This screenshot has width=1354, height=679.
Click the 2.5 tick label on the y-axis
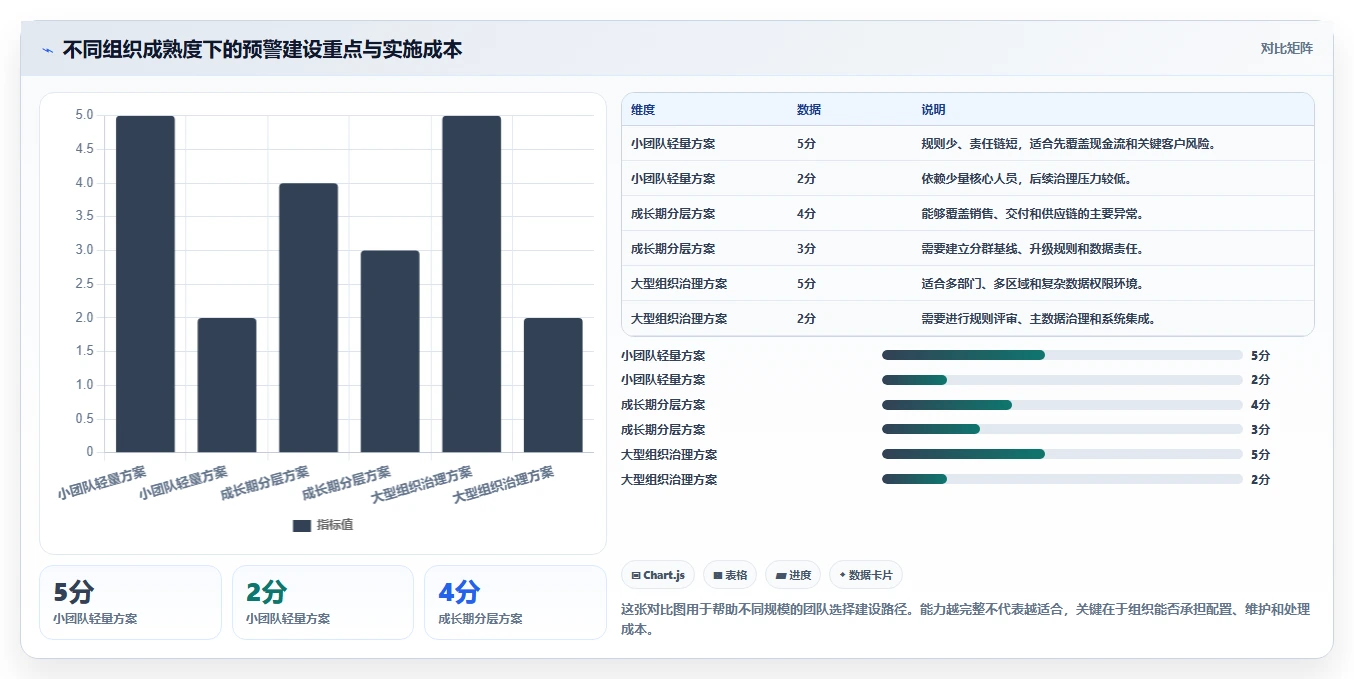coord(84,284)
